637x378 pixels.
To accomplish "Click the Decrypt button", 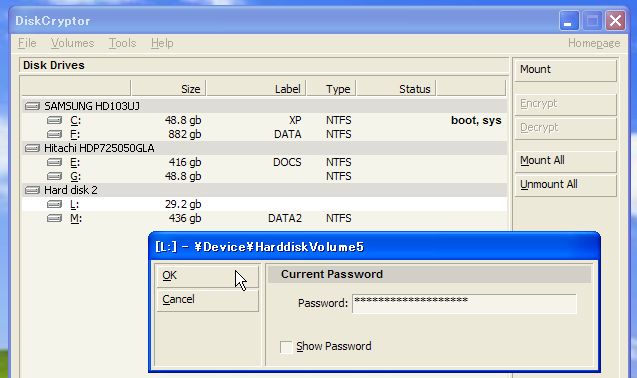I will pos(566,128).
